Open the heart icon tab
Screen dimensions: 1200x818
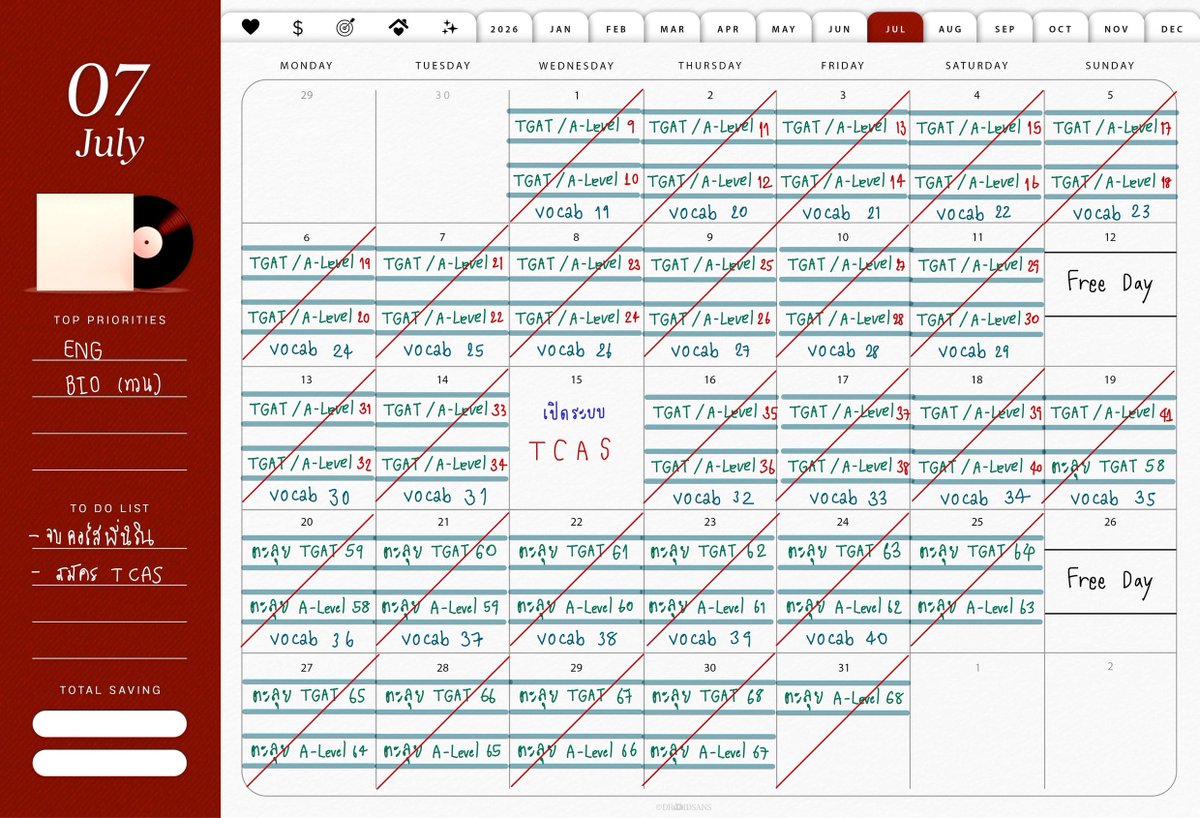click(x=250, y=28)
